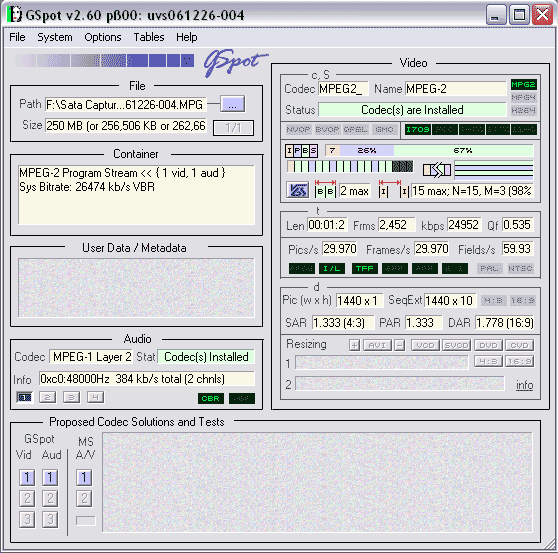This screenshot has height=553, width=558.
Task: Click the Container text MPEG-2 Program Stream
Action: point(122,173)
